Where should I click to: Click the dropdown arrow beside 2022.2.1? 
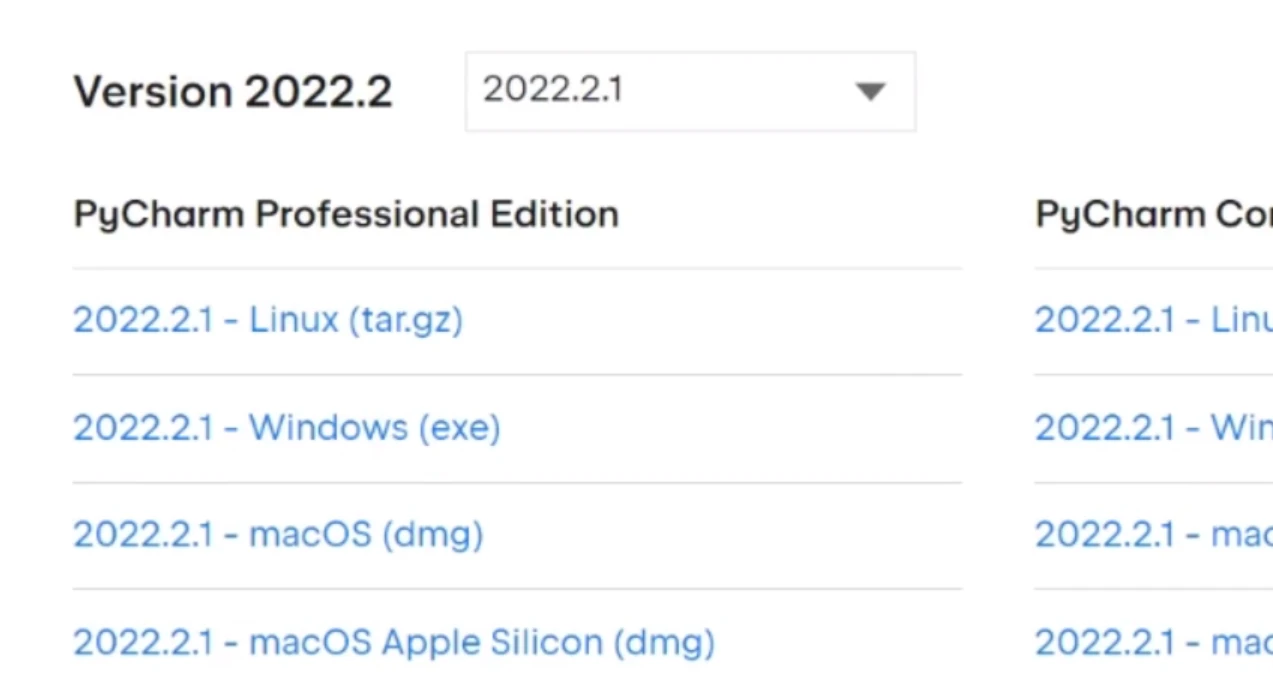pos(870,91)
